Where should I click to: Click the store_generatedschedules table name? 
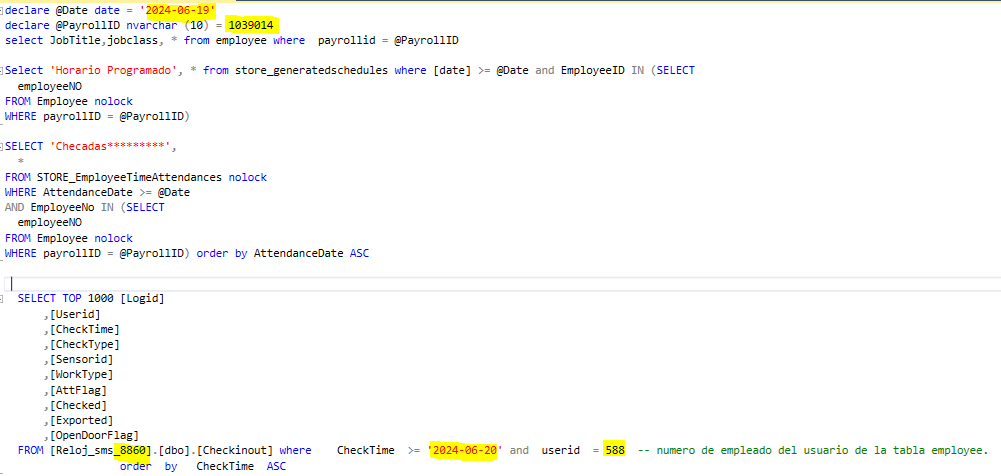point(311,71)
